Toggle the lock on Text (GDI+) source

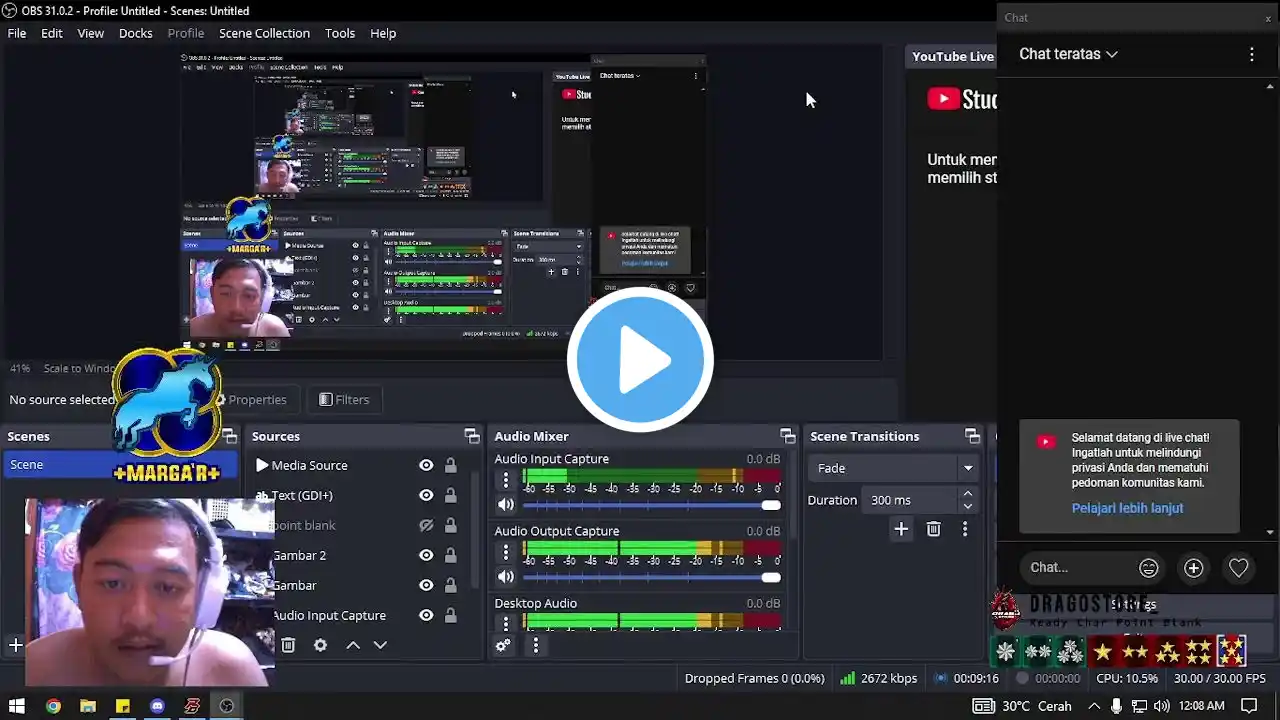click(451, 495)
